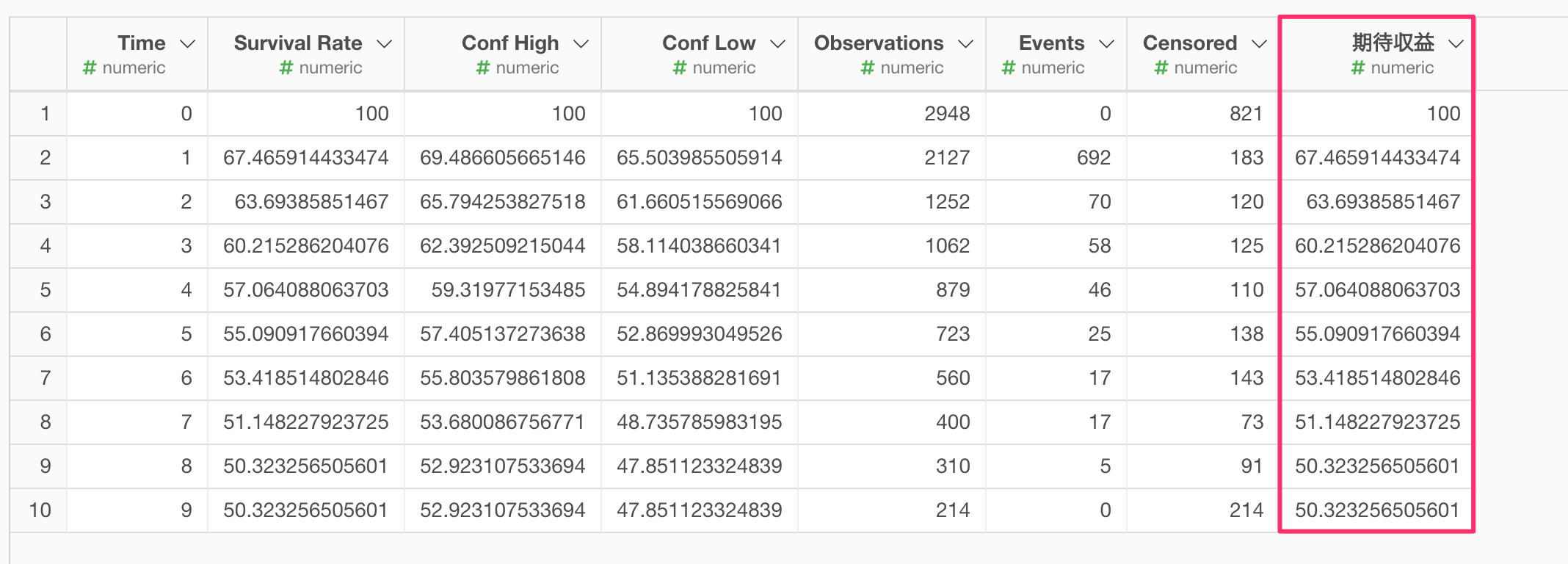Expand the Events column menu
This screenshot has height=564, width=1568.
(x=1107, y=44)
